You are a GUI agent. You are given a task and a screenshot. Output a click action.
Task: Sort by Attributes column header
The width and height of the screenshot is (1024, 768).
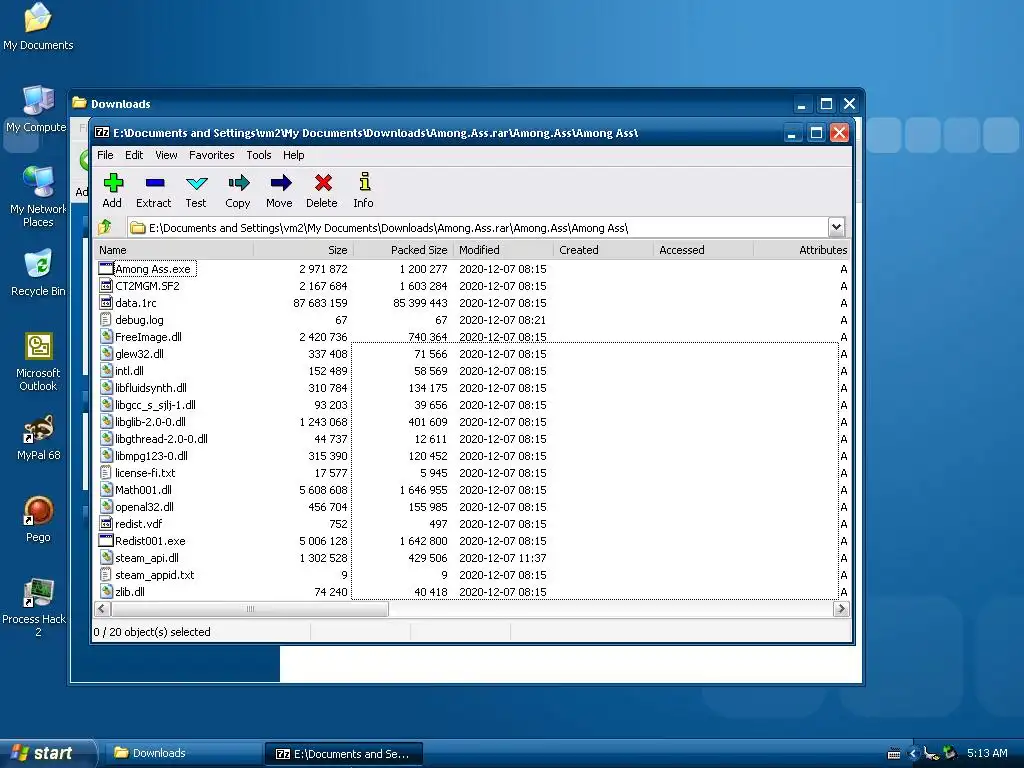801,249
